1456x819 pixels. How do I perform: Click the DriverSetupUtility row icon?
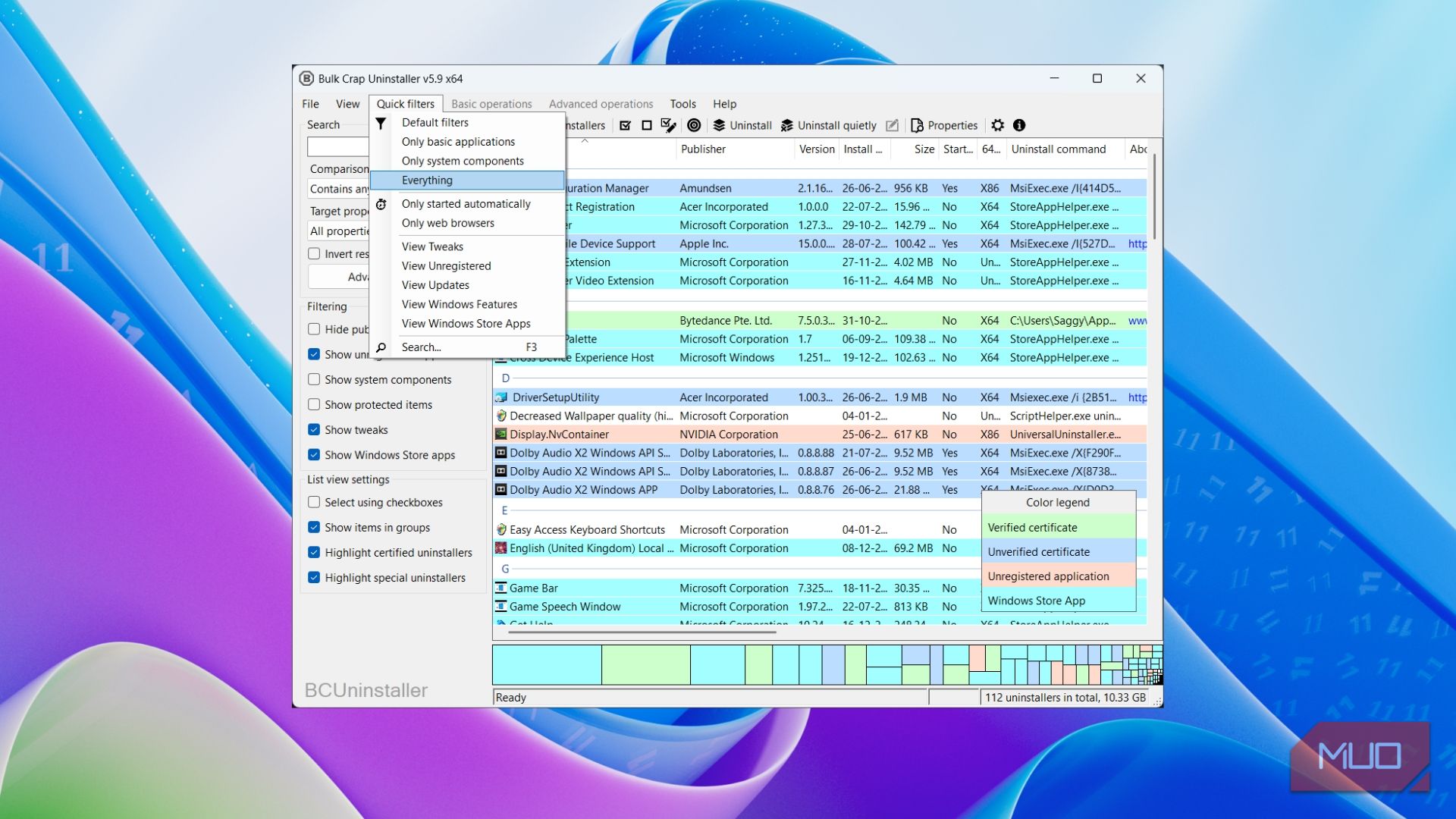pos(501,397)
